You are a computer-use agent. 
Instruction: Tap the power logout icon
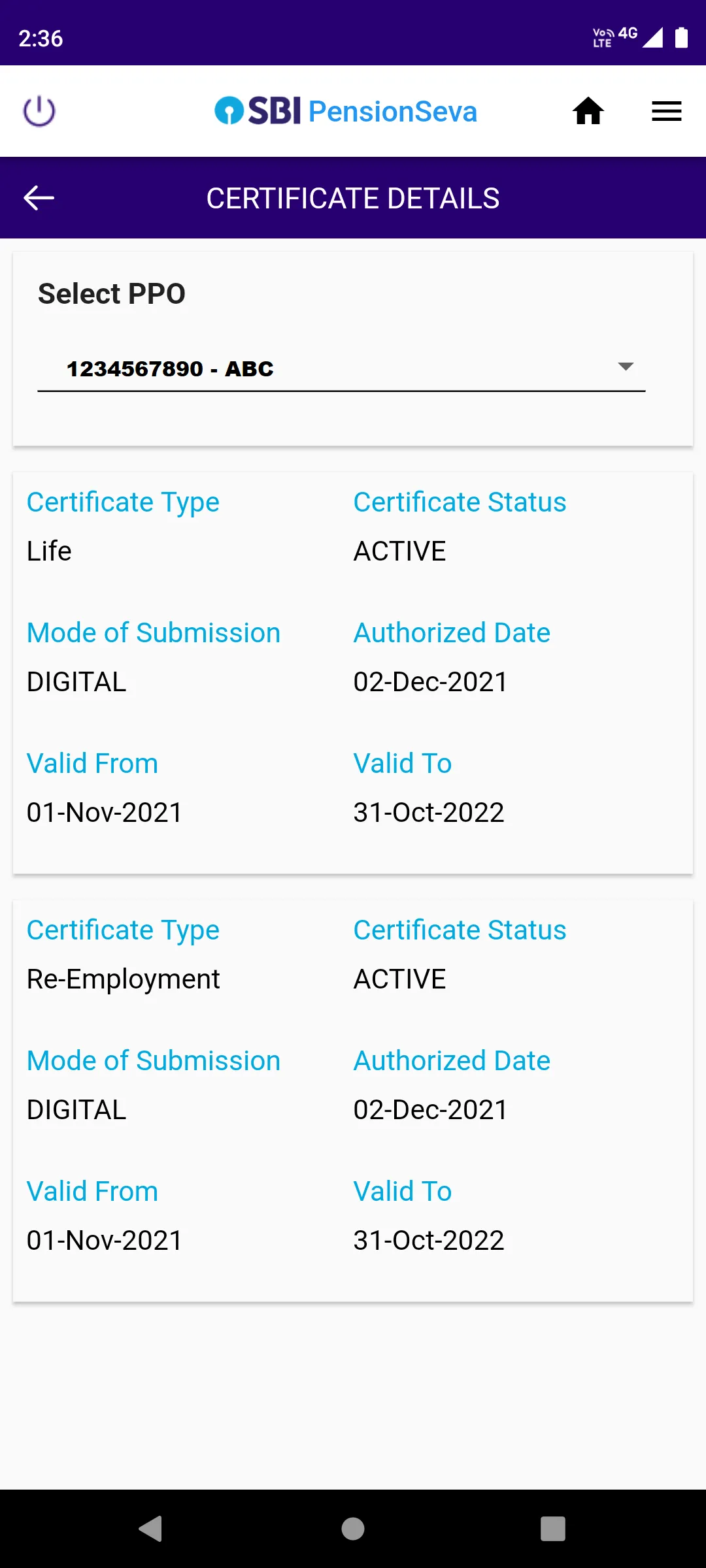pyautogui.click(x=39, y=111)
